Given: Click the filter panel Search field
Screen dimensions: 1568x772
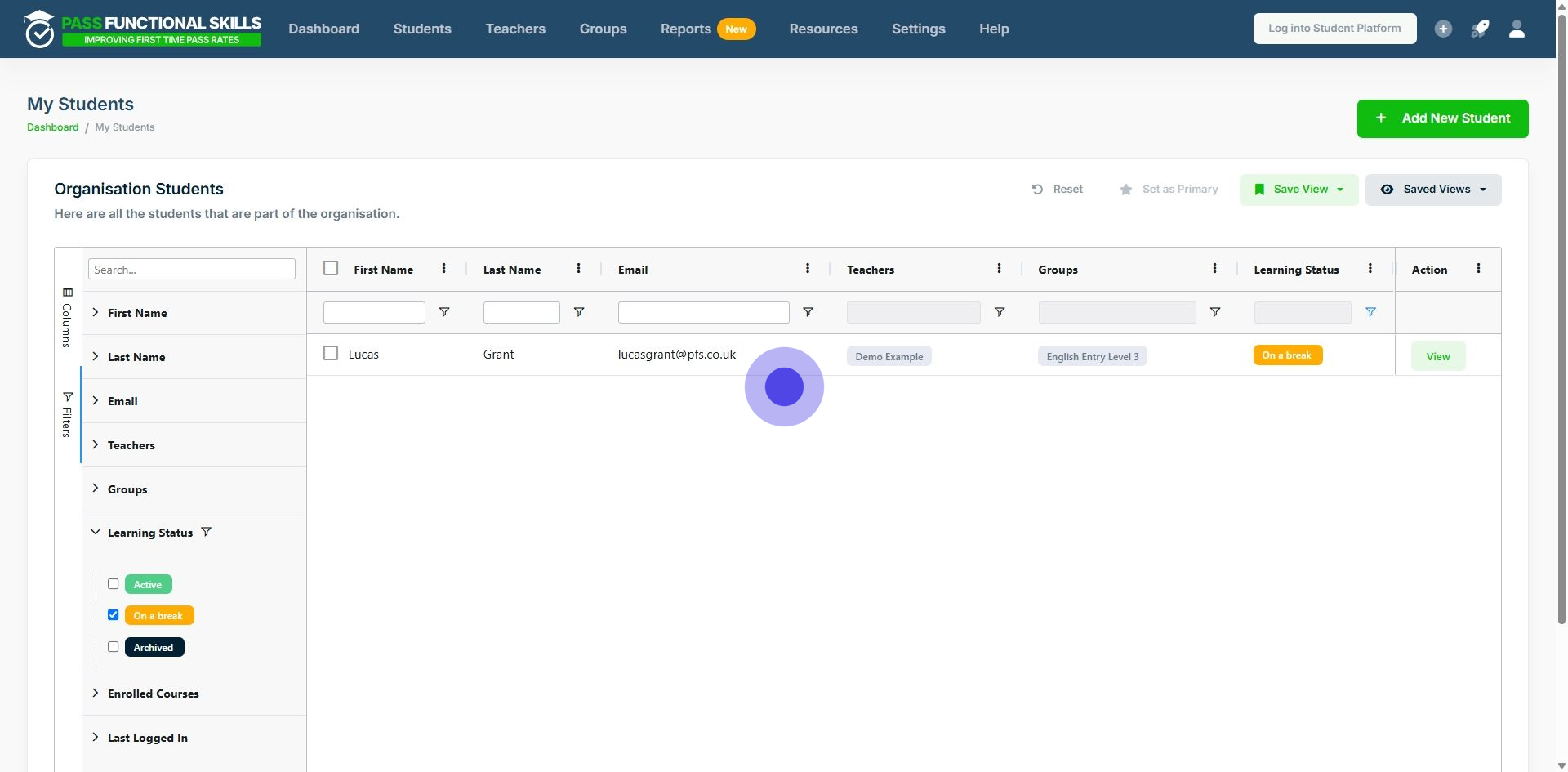Looking at the screenshot, I should 192,270.
